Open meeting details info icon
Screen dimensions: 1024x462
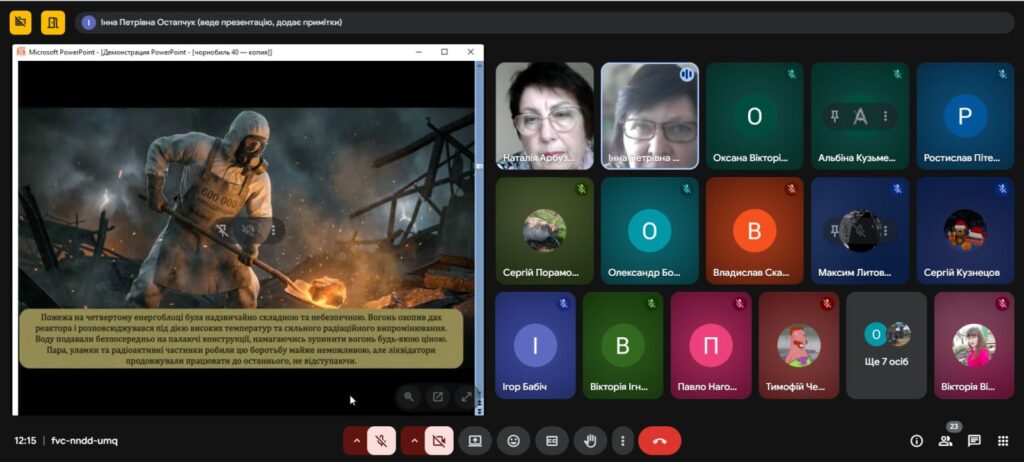[x=916, y=441]
